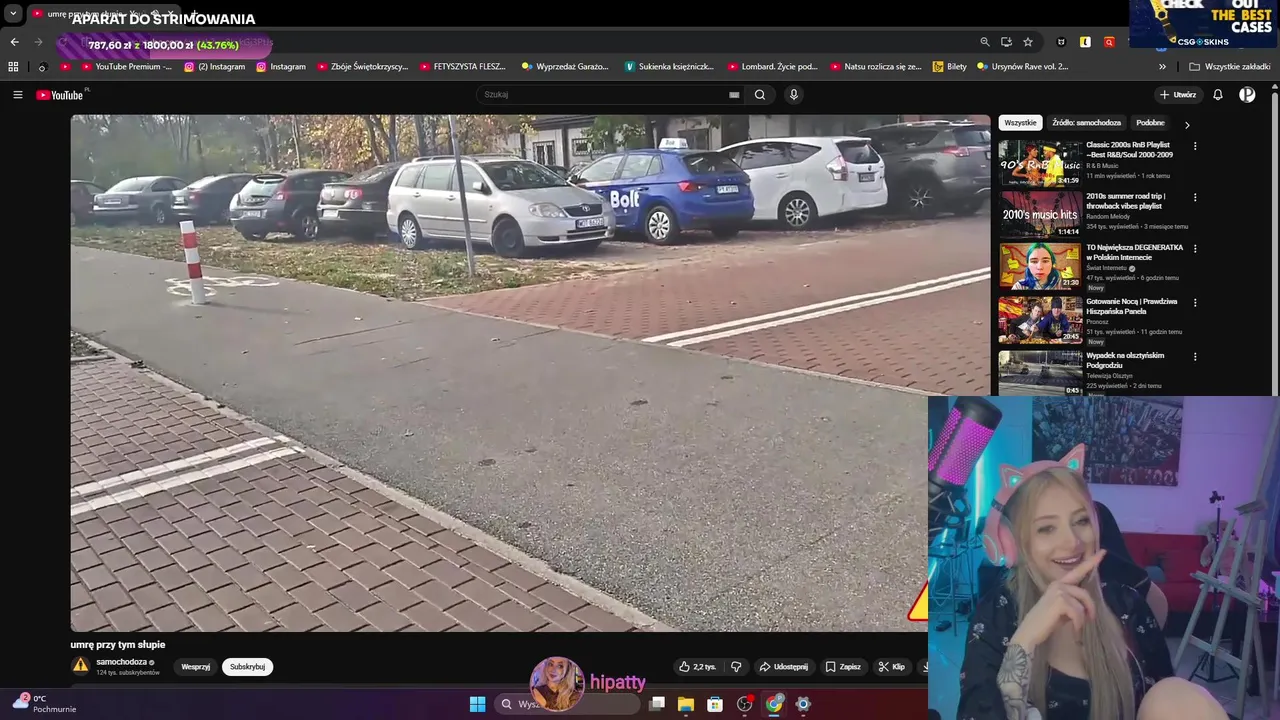This screenshot has width=1280, height=720.
Task: Click the video title umrę przy tym słupie
Action: [118, 645]
